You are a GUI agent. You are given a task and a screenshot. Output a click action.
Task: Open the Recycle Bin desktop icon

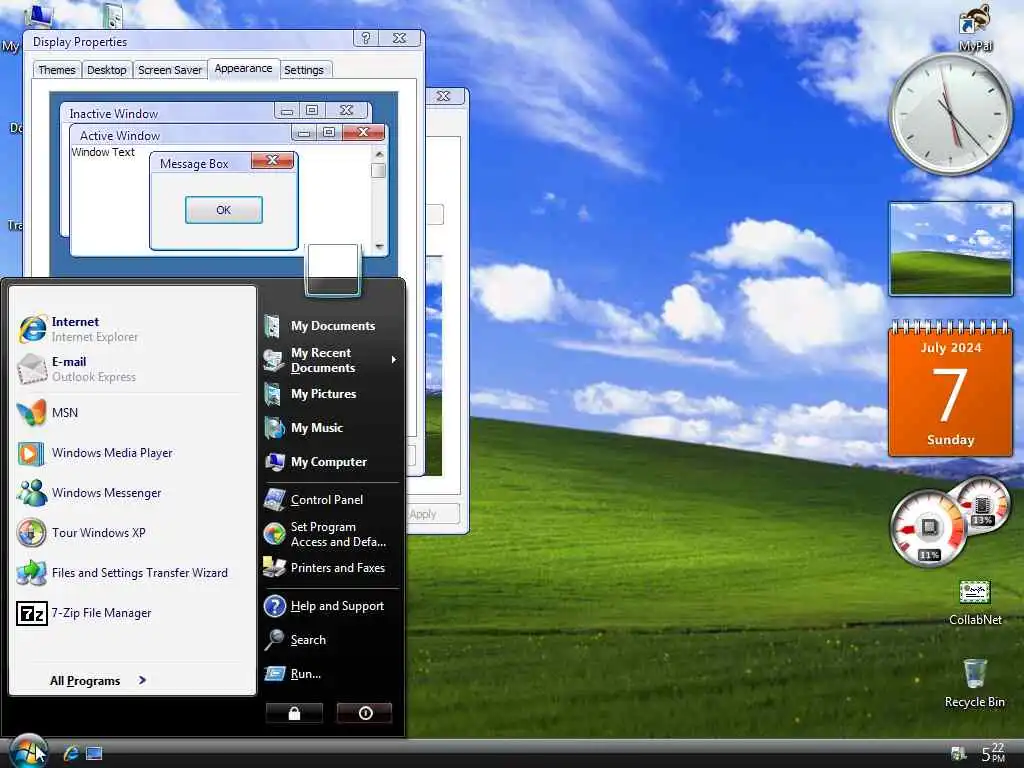(974, 682)
